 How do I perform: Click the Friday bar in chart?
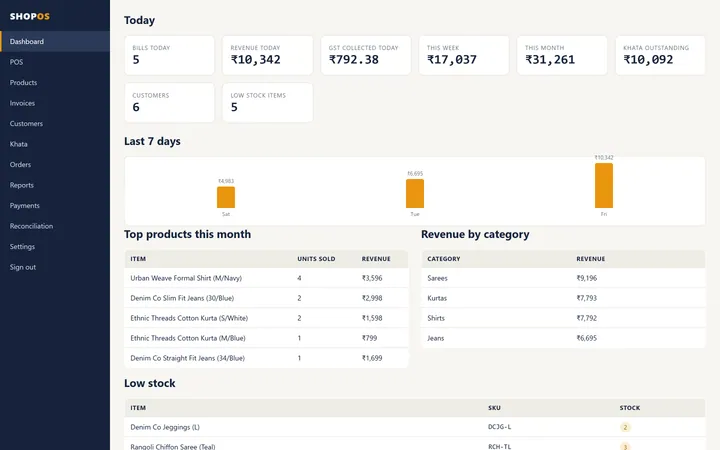click(604, 186)
